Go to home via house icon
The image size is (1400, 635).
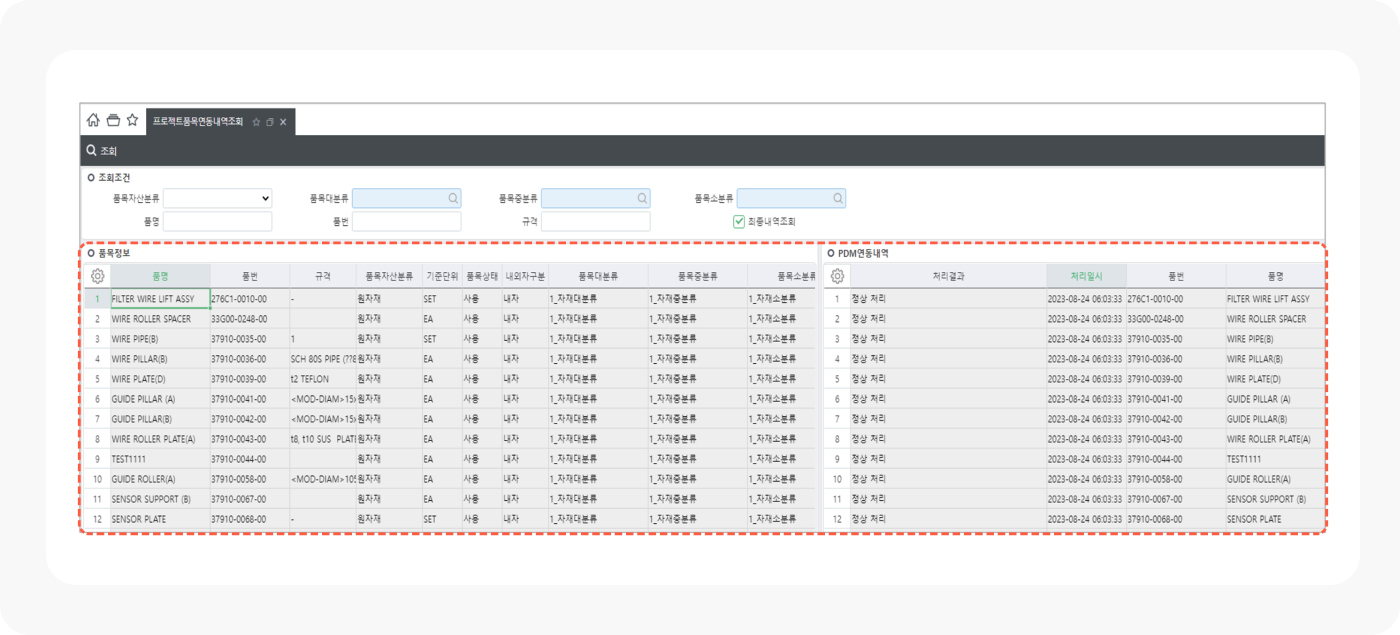(93, 121)
